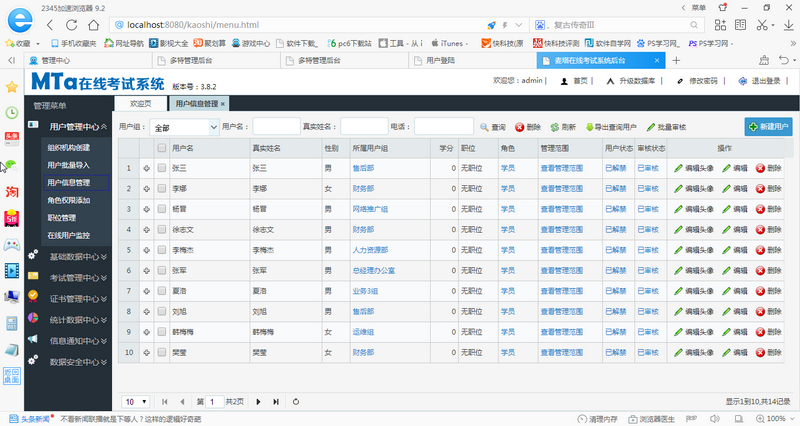Close the 用户信息管理 tab
This screenshot has height=426, width=800.
click(222, 104)
